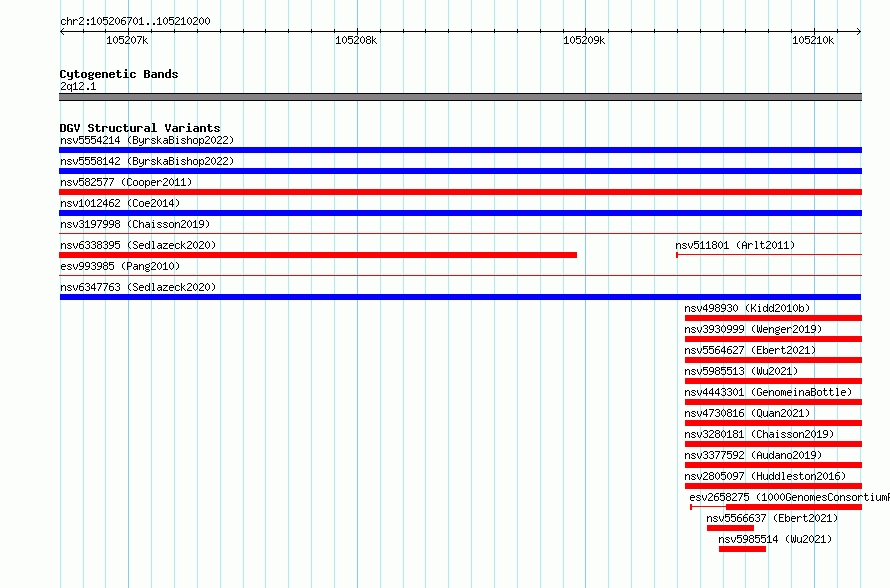
Task: Click the red bar of nsv2805097
Action: coord(774,486)
